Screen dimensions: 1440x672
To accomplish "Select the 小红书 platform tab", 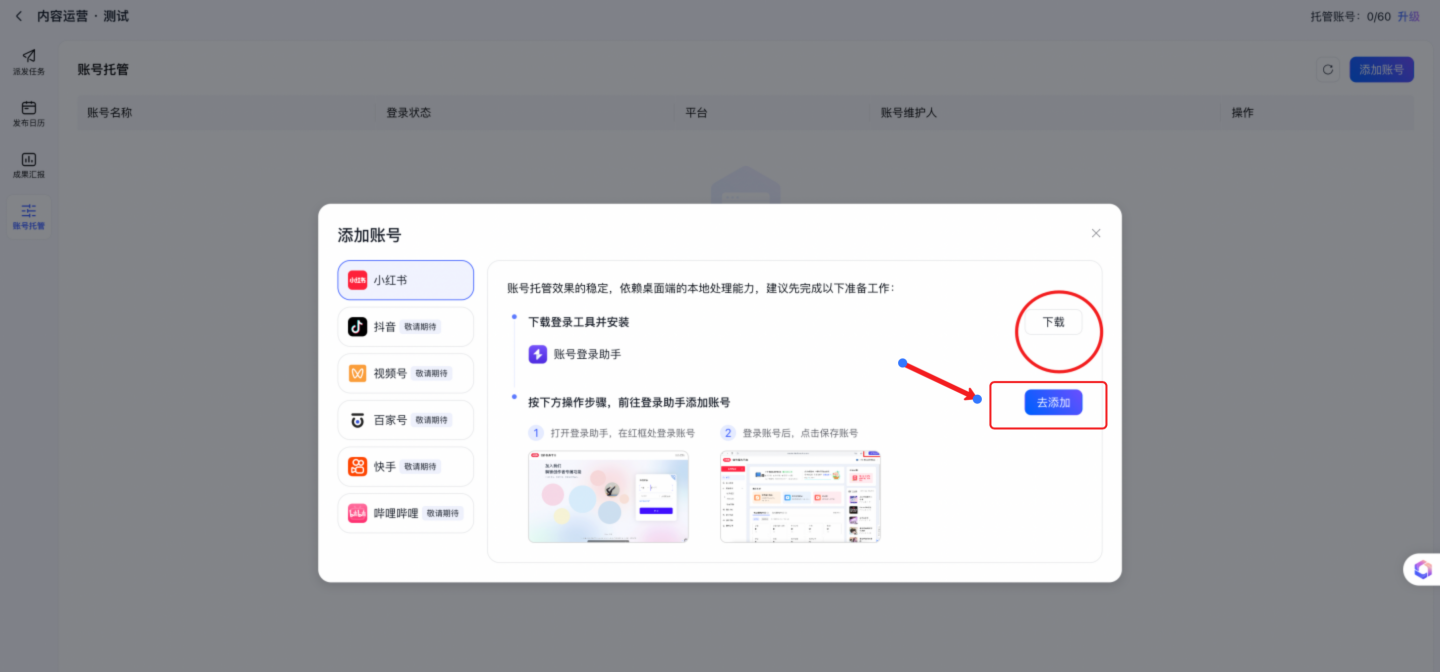I will tap(405, 280).
